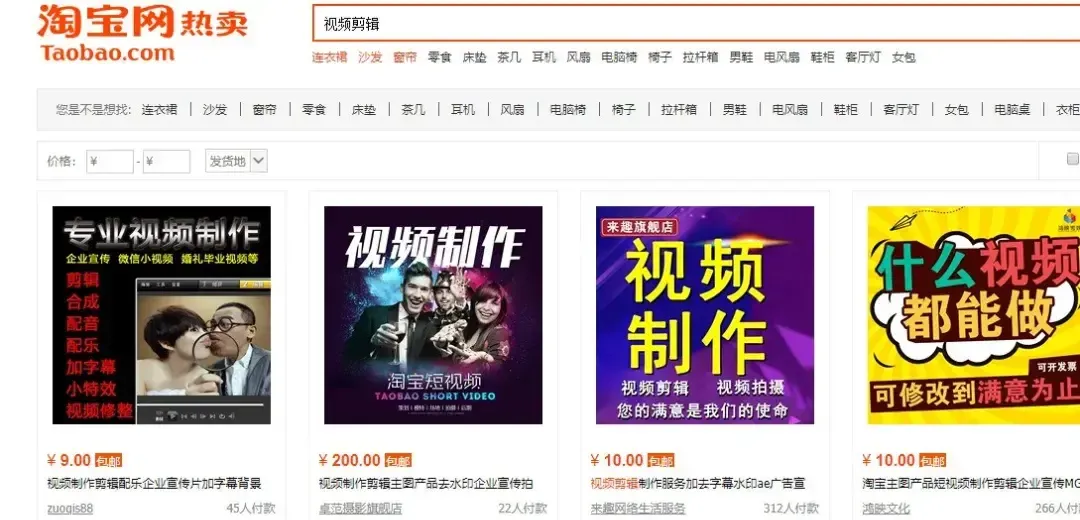Select 沙发 in the 您是不是想找 bar

(214, 110)
